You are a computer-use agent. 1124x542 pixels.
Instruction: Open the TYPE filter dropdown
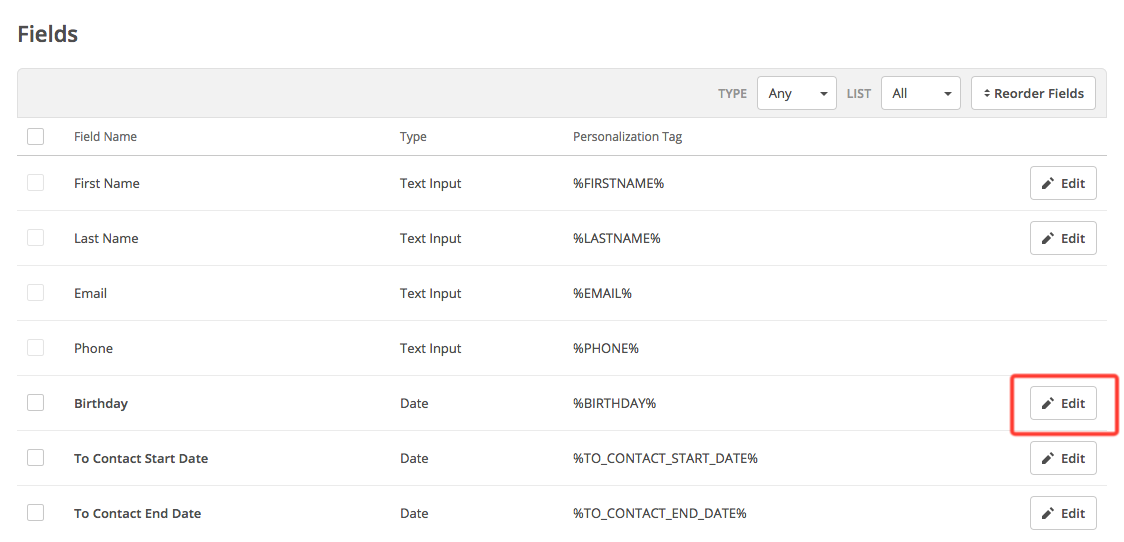[797, 94]
